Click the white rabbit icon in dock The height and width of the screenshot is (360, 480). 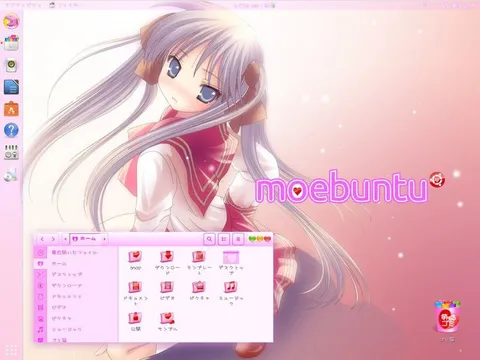coord(11,174)
